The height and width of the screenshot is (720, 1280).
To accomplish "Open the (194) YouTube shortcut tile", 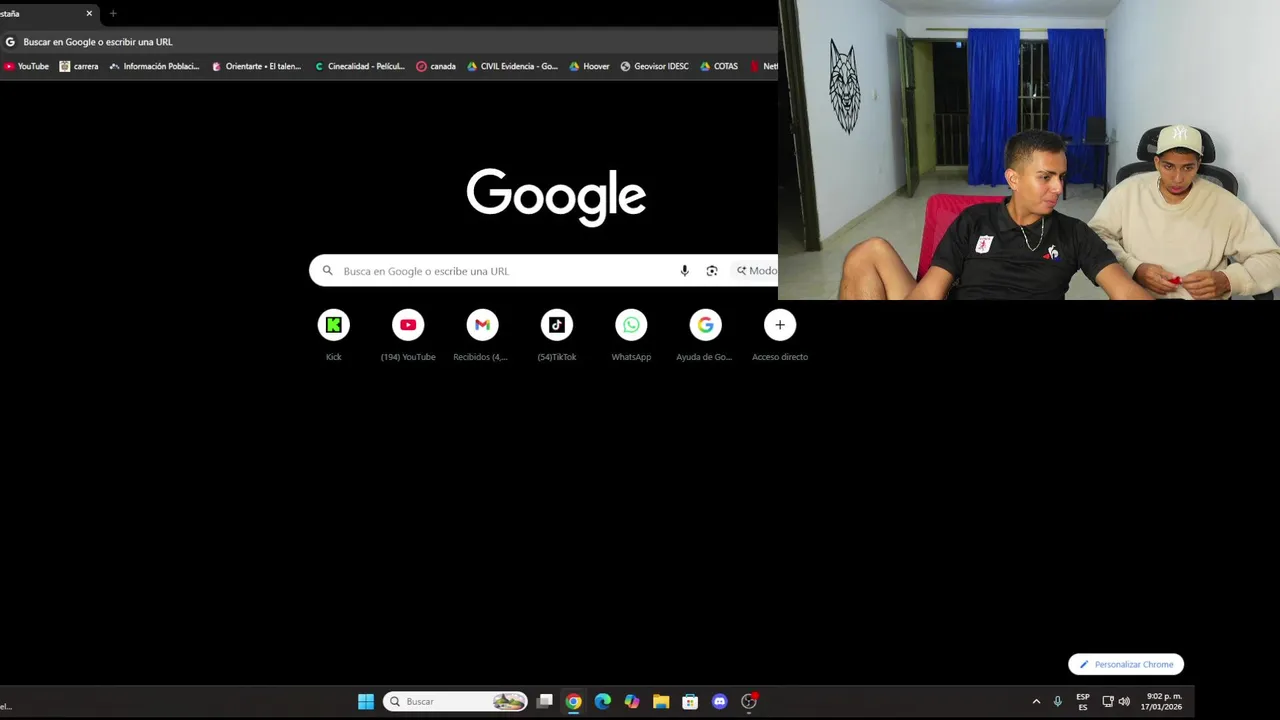I will point(408,335).
